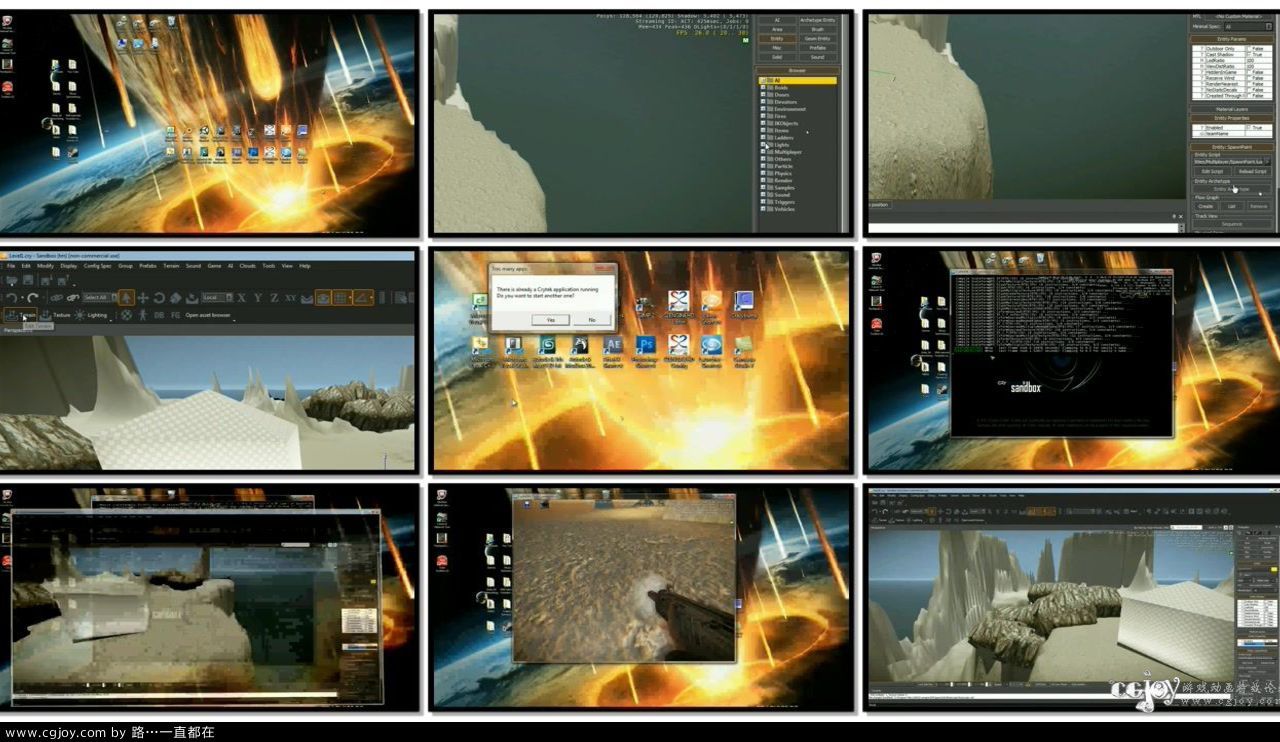
Task: Click No in Too many apps dialog
Action: click(591, 320)
